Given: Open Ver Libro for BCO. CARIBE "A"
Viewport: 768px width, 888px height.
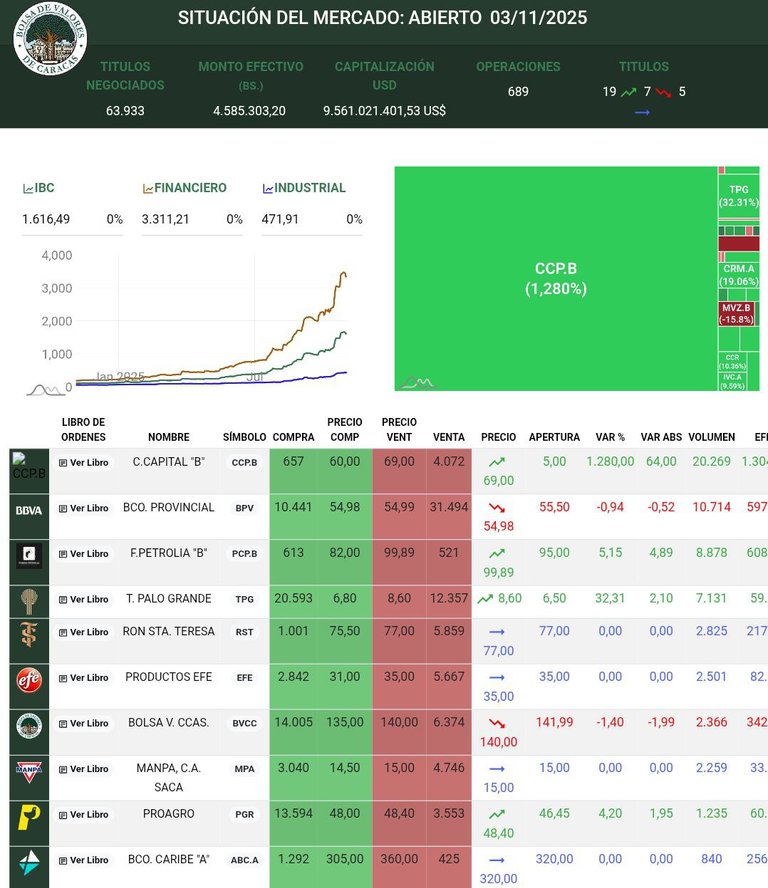Looking at the screenshot, I should tap(84, 860).
